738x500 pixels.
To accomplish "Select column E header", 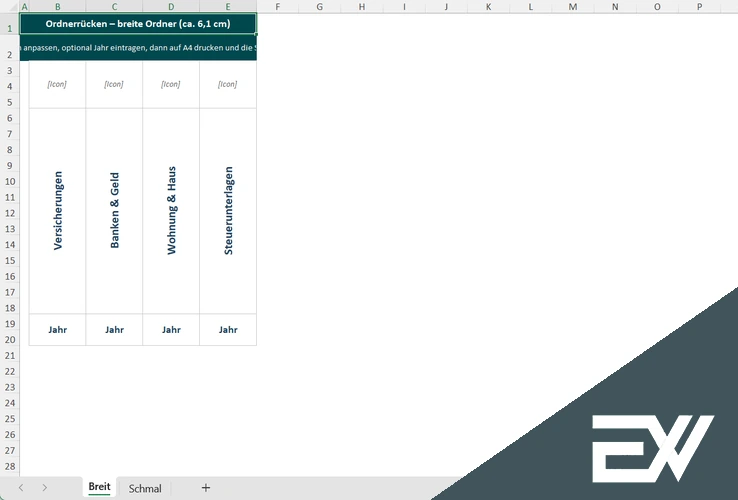I will (x=228, y=7).
